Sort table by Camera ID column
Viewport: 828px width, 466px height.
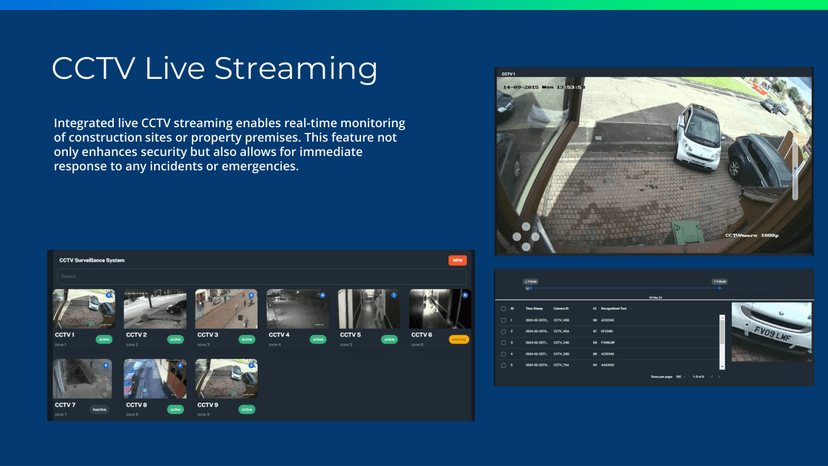click(x=561, y=308)
